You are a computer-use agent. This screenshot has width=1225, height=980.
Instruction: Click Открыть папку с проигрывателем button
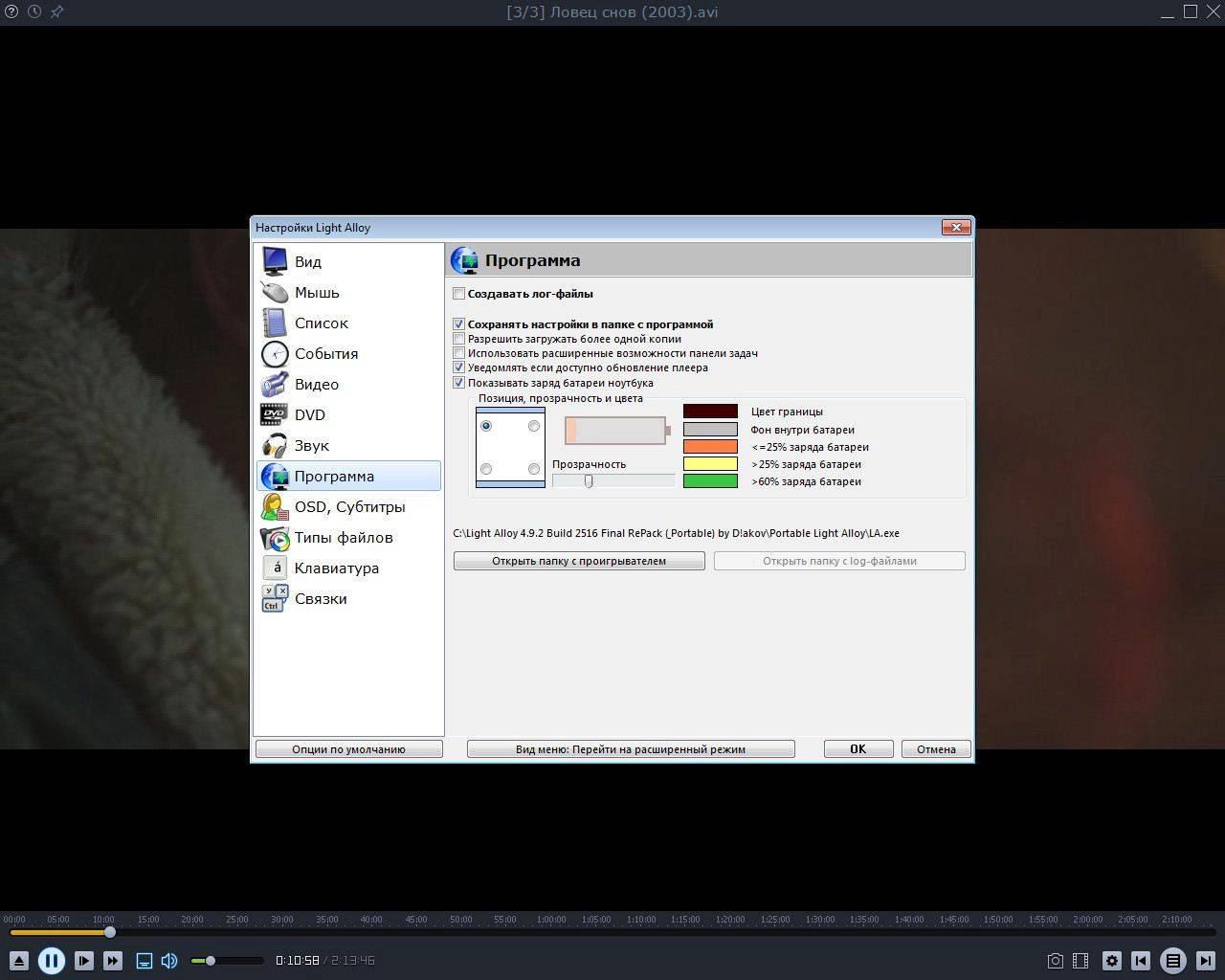pos(579,561)
